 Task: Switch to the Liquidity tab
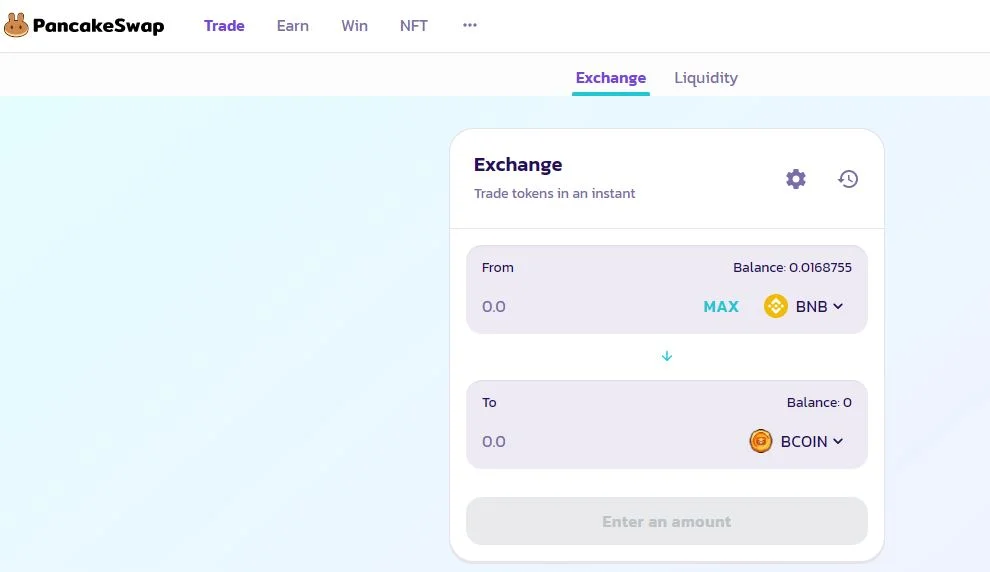pyautogui.click(x=706, y=78)
